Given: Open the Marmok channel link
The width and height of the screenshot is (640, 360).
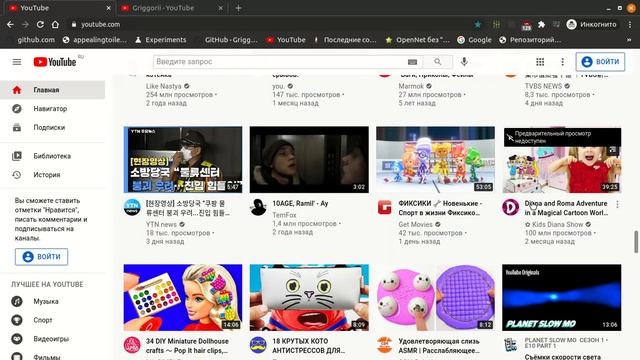Looking at the screenshot, I should (411, 86).
